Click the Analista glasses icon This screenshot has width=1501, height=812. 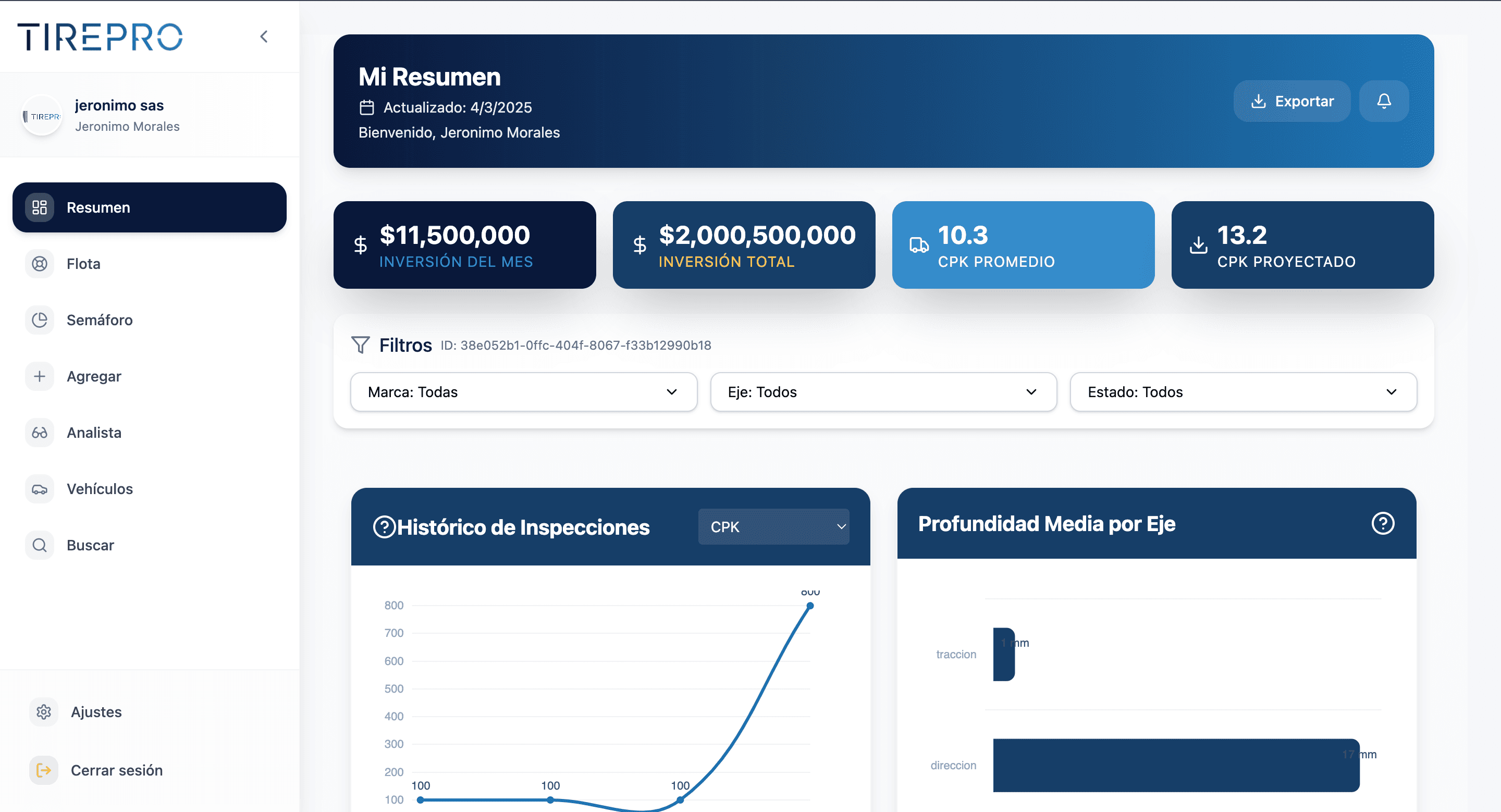(x=40, y=433)
